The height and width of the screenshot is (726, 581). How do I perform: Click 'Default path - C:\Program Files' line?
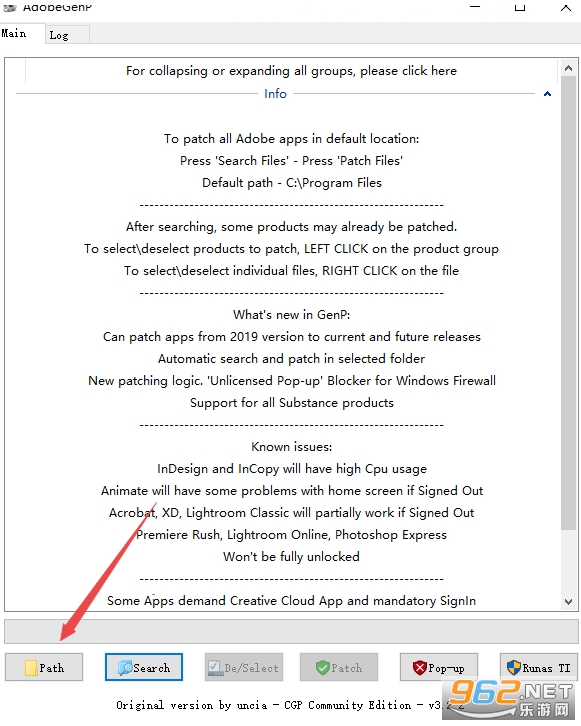(292, 183)
